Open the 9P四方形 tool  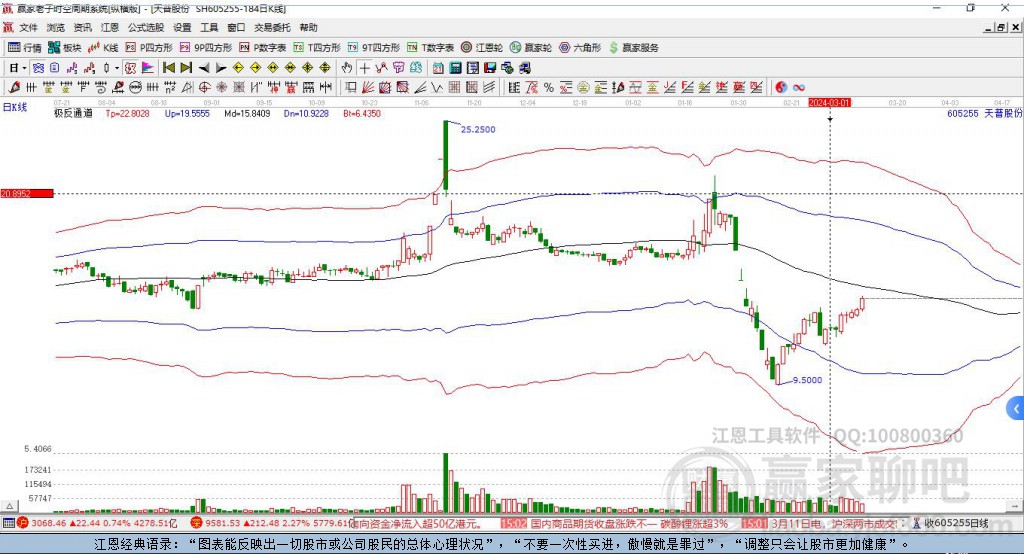tap(206, 48)
